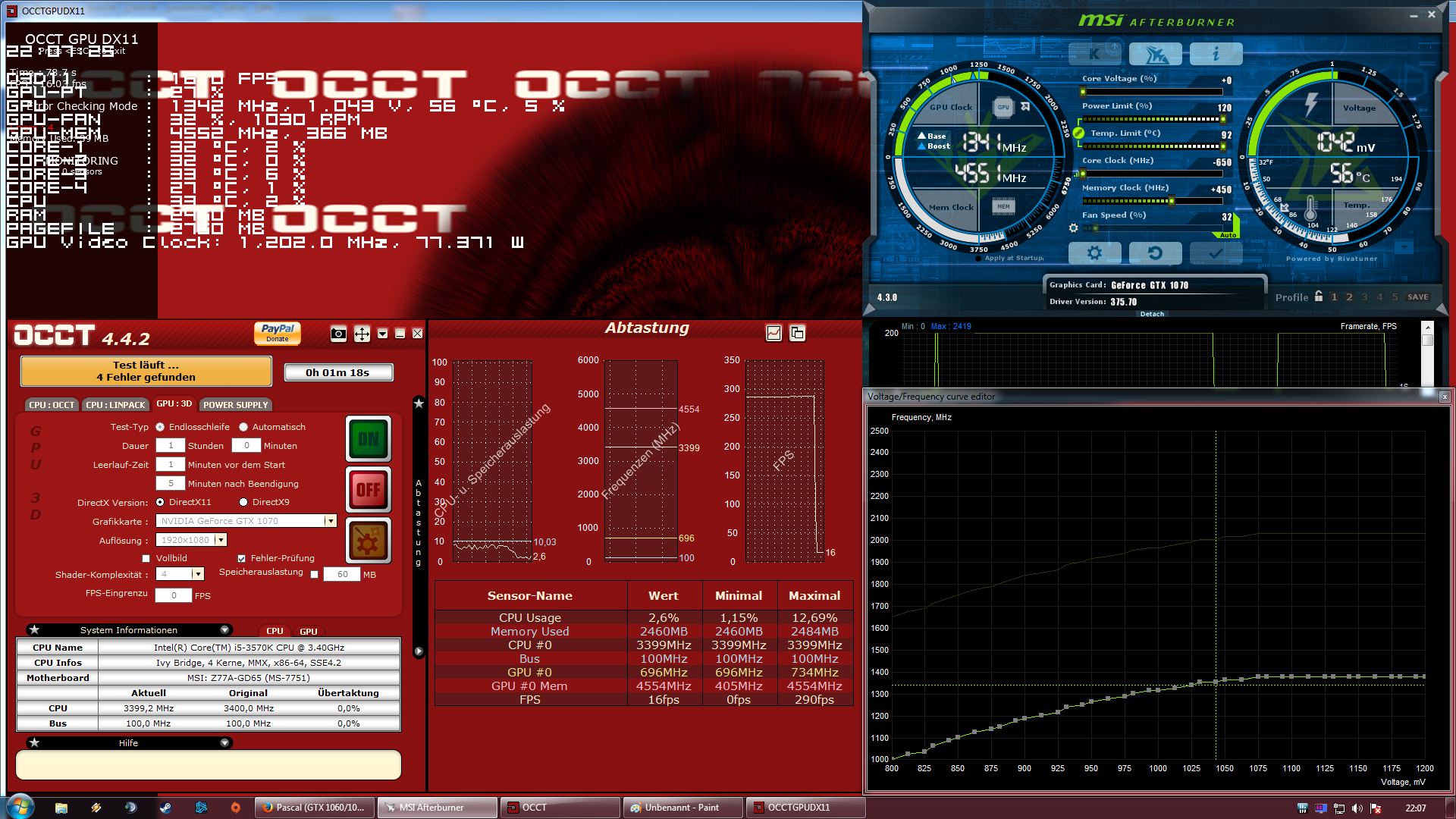This screenshot has height=819, width=1456.
Task: Open MSI Afterburner settings gear button
Action: point(1094,253)
